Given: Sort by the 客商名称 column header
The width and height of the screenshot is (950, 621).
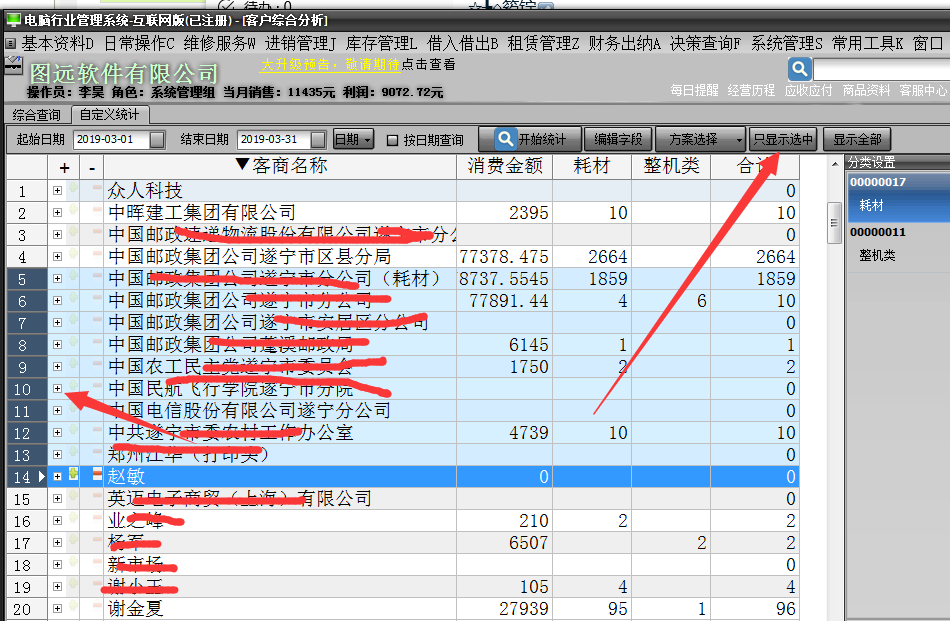Looking at the screenshot, I should pos(280,167).
